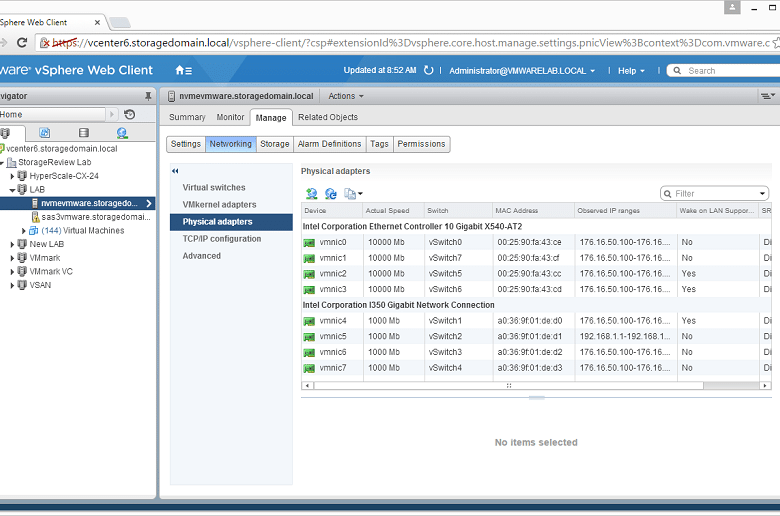Select VMmark VC tree item
Screen dimensions: 780x516
51,272
